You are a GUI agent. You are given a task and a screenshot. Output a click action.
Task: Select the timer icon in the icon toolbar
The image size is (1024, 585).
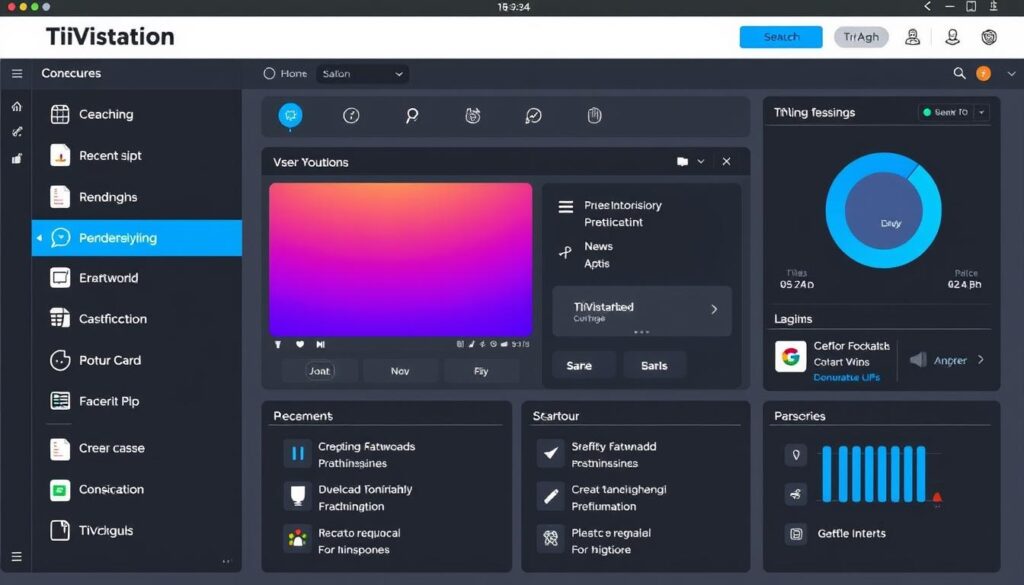click(473, 115)
